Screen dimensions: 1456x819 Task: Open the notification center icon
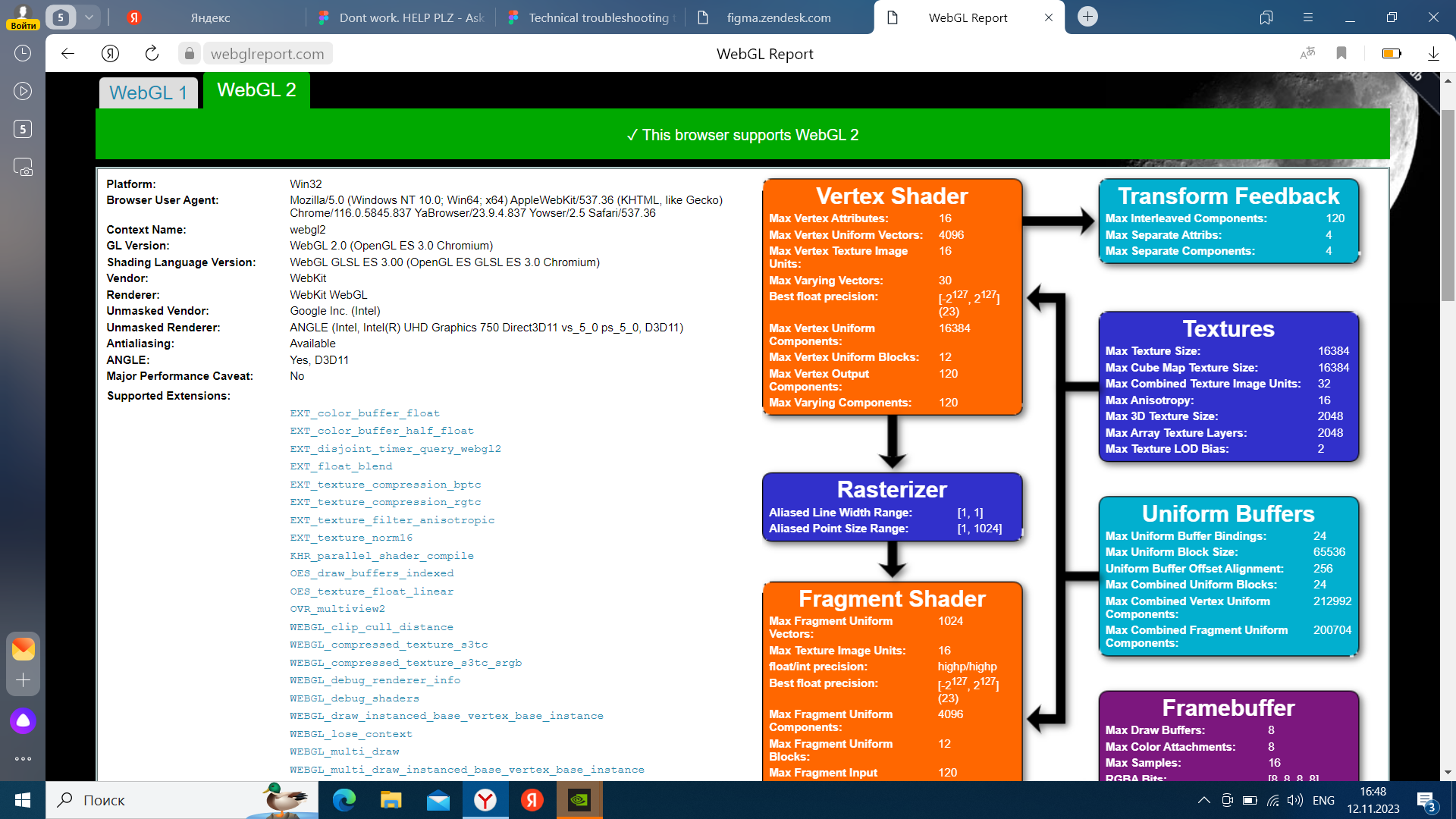point(1426,801)
